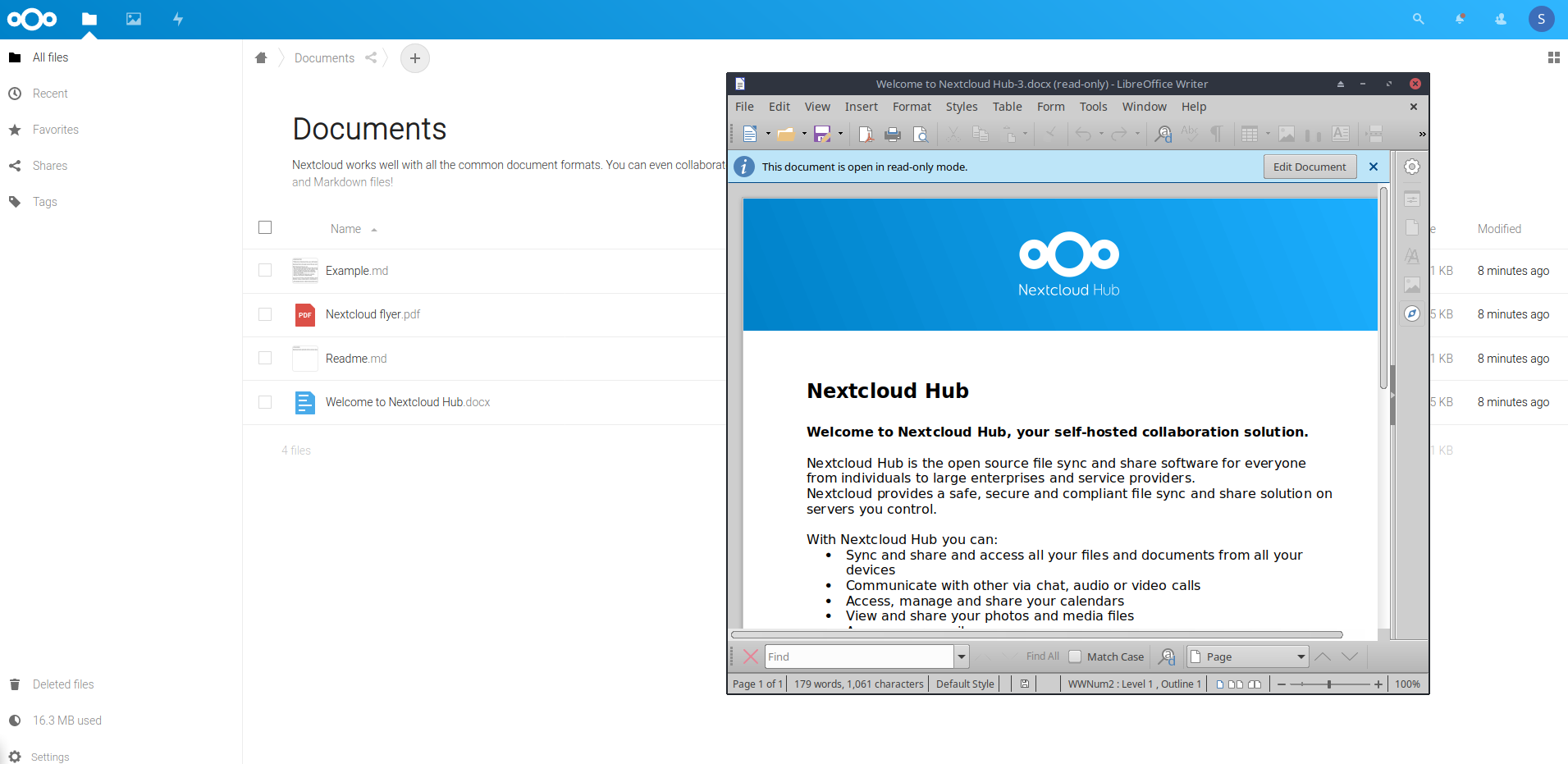Share the Documents folder via breadcrumb icon
Viewport: 1568px width, 764px height.
(x=371, y=57)
